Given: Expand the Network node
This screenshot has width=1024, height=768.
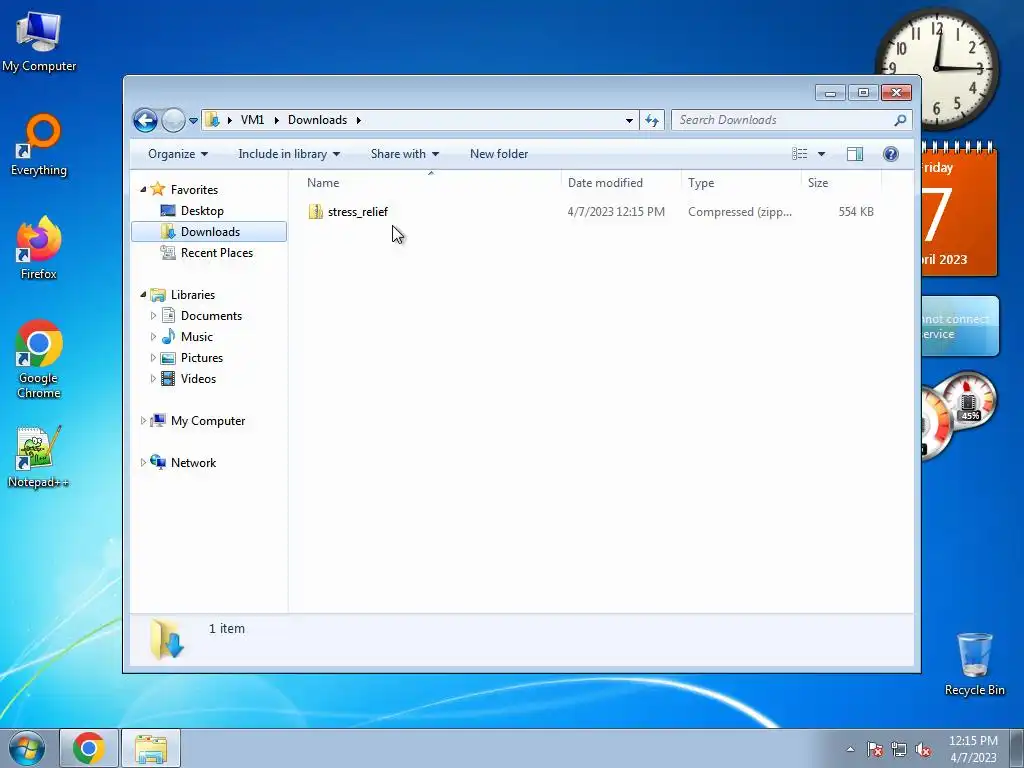Looking at the screenshot, I should click(143, 463).
